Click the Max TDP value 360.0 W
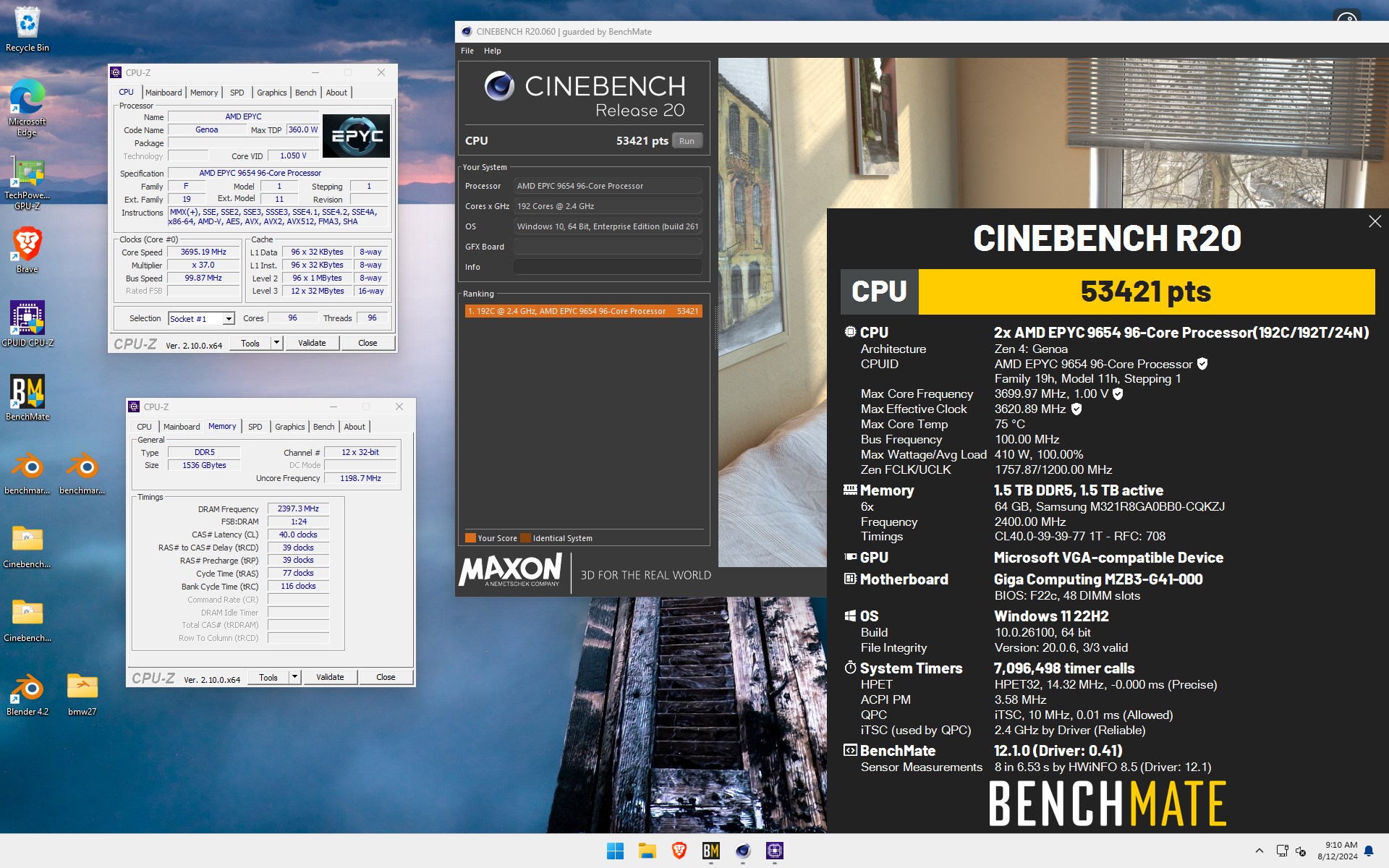Image resolution: width=1389 pixels, height=868 pixels. point(302,130)
